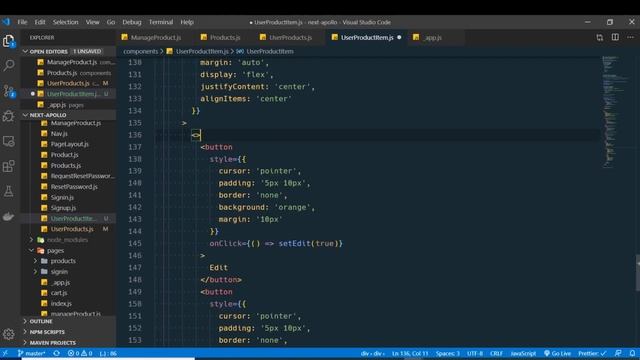Change file encoding UTF-8
The height and width of the screenshot is (360, 640).
pyautogui.click(x=475, y=353)
